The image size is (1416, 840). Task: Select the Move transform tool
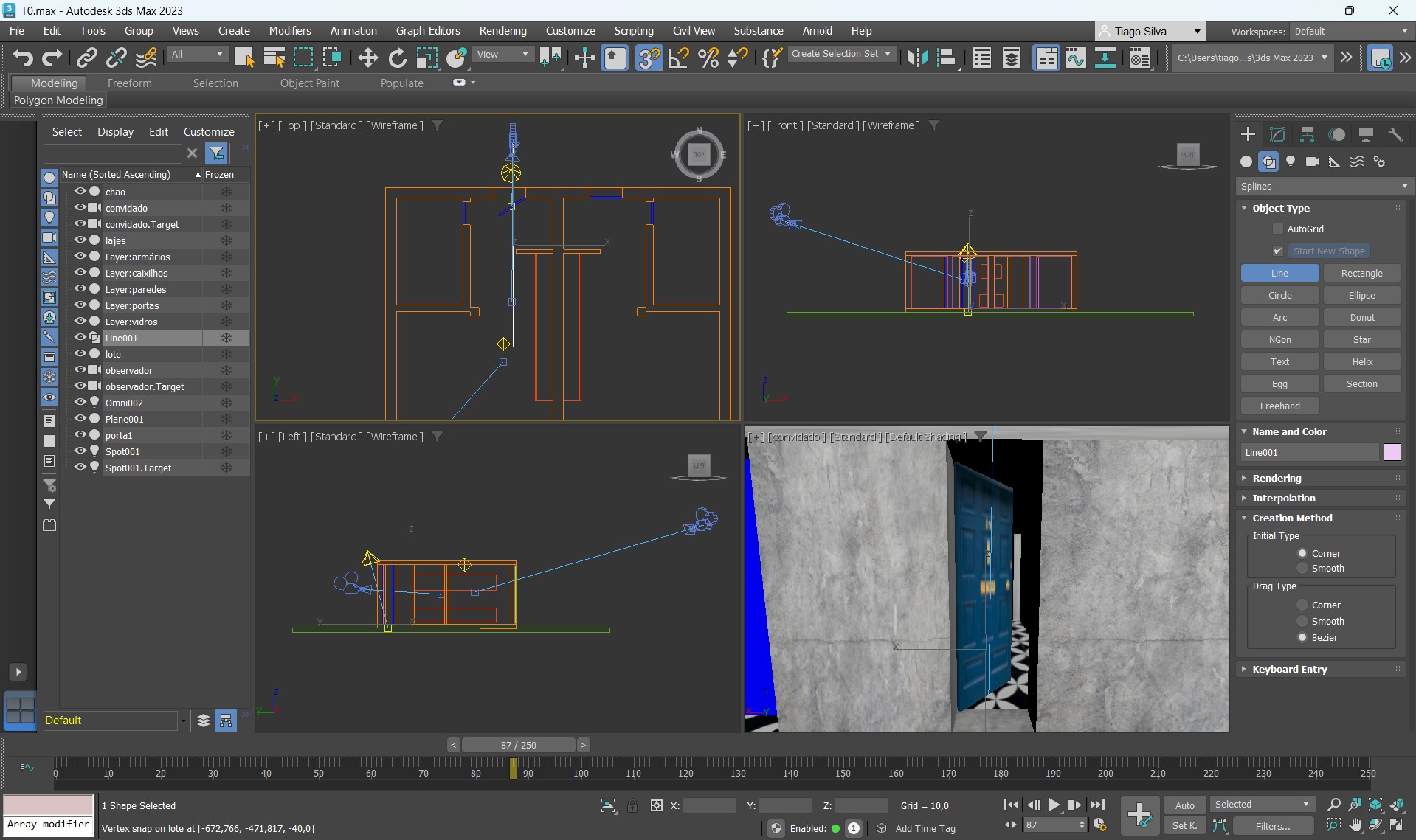click(x=367, y=58)
